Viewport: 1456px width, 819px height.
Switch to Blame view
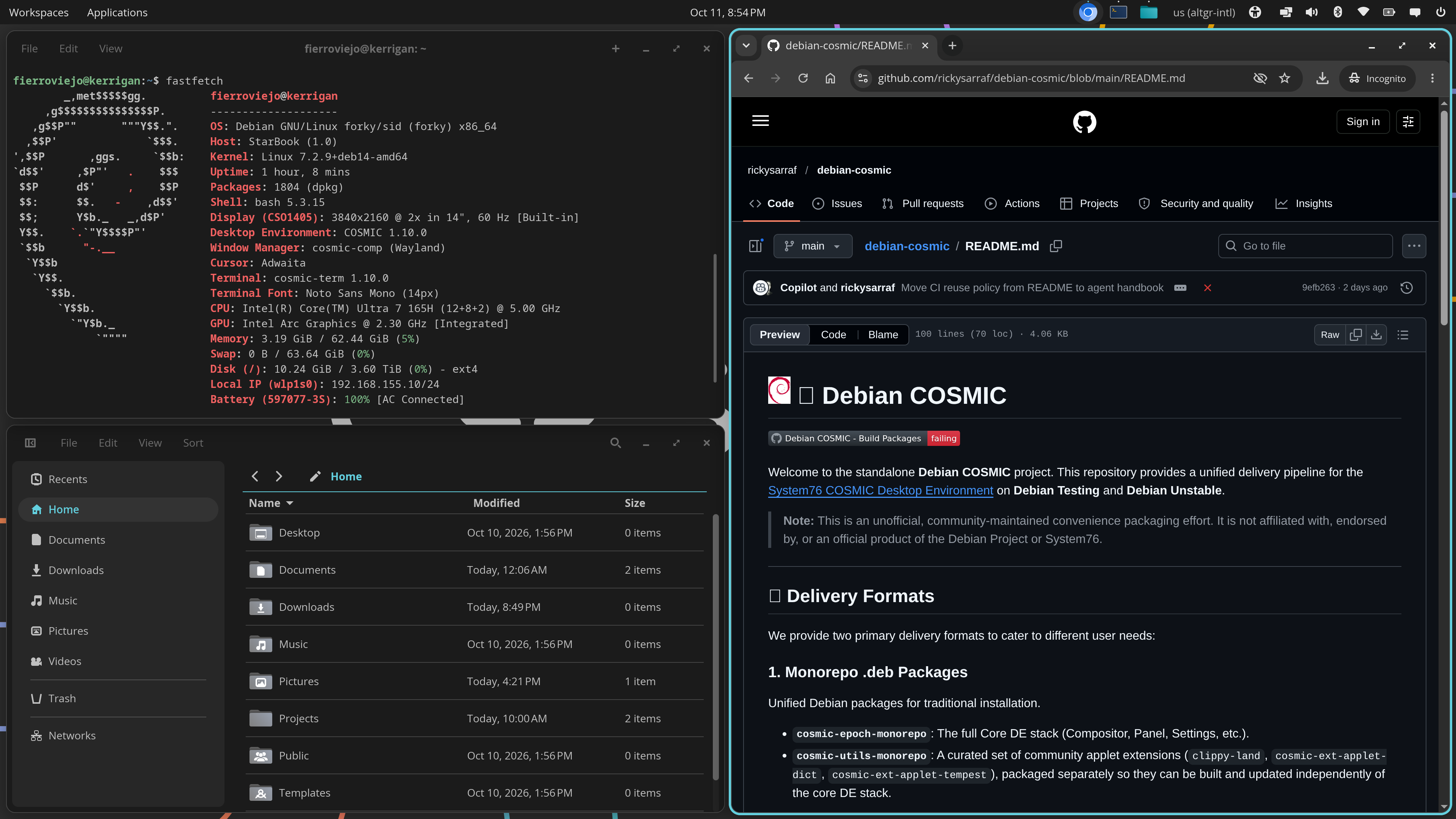pyautogui.click(x=883, y=334)
